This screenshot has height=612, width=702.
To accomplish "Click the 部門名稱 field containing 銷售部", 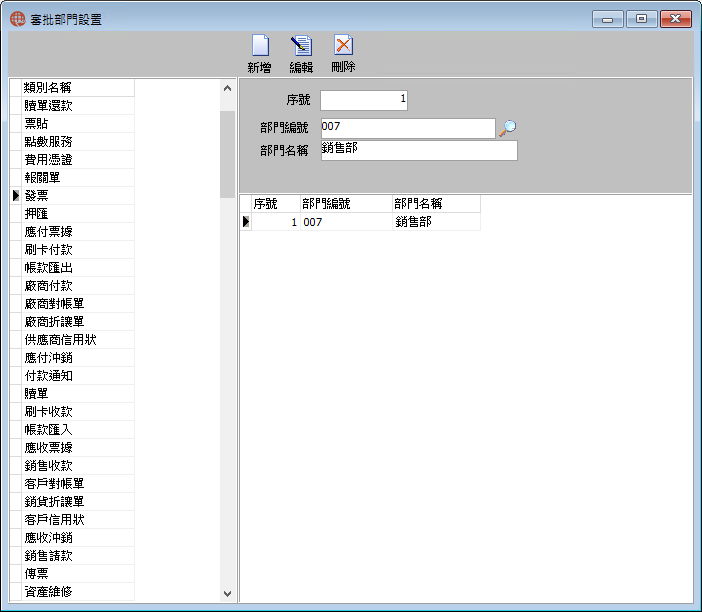I will click(x=419, y=150).
